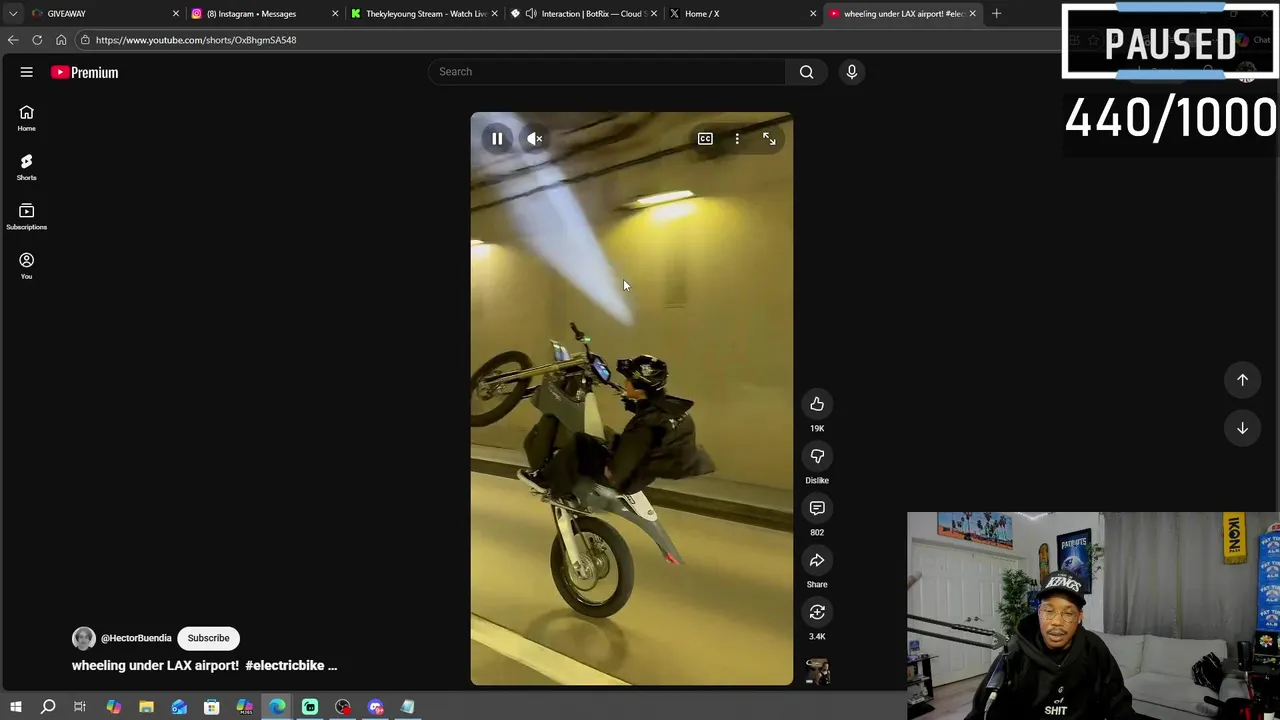Go to Home in YouTube sidebar
The image size is (1280, 720).
(x=27, y=118)
